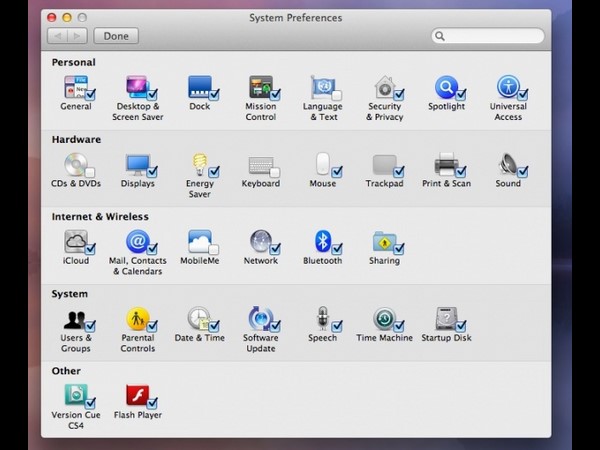Select the Mouse icon
Image resolution: width=600 pixels, height=450 pixels.
(323, 164)
